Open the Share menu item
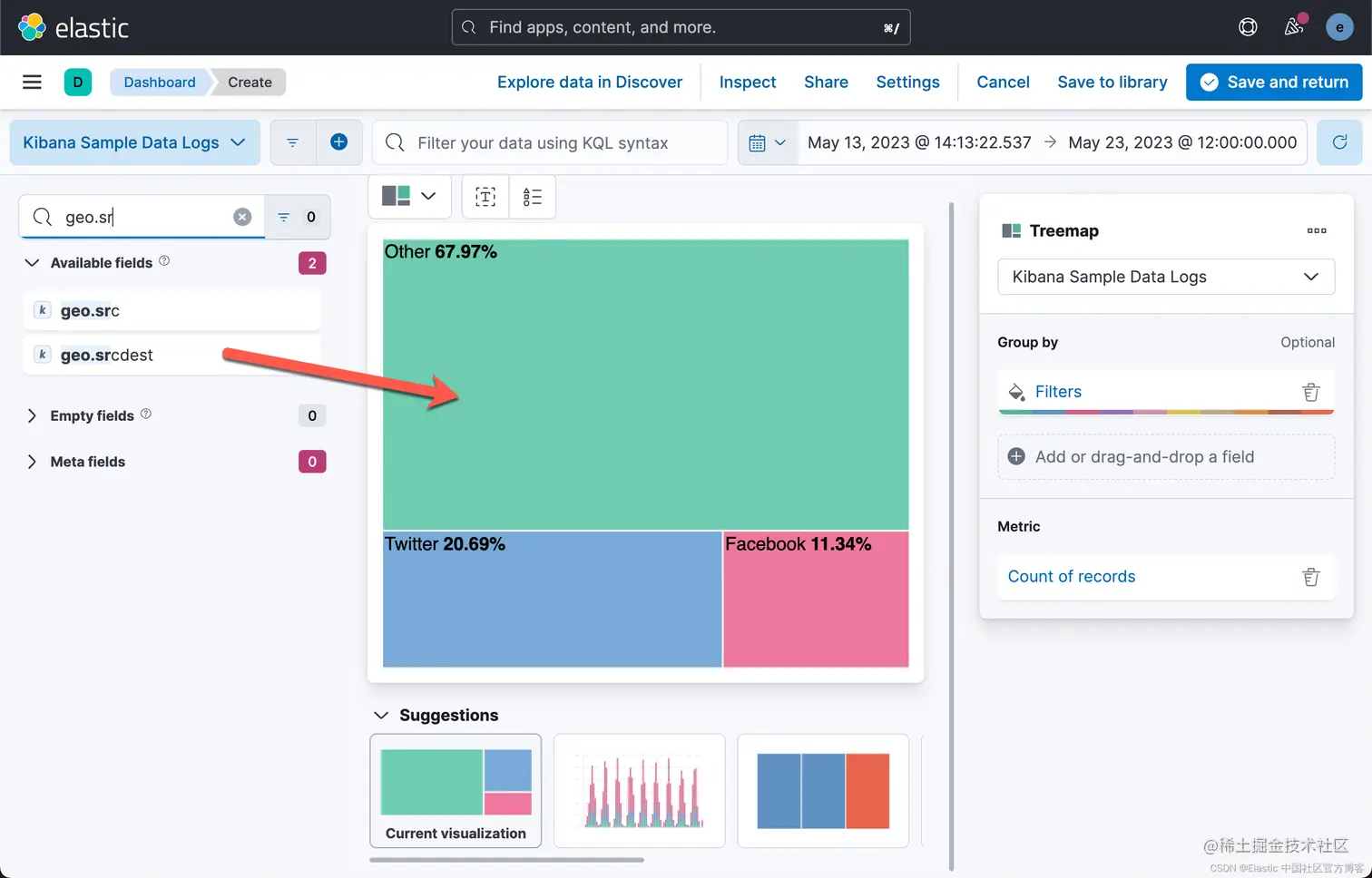Image resolution: width=1372 pixels, height=878 pixels. click(x=826, y=83)
